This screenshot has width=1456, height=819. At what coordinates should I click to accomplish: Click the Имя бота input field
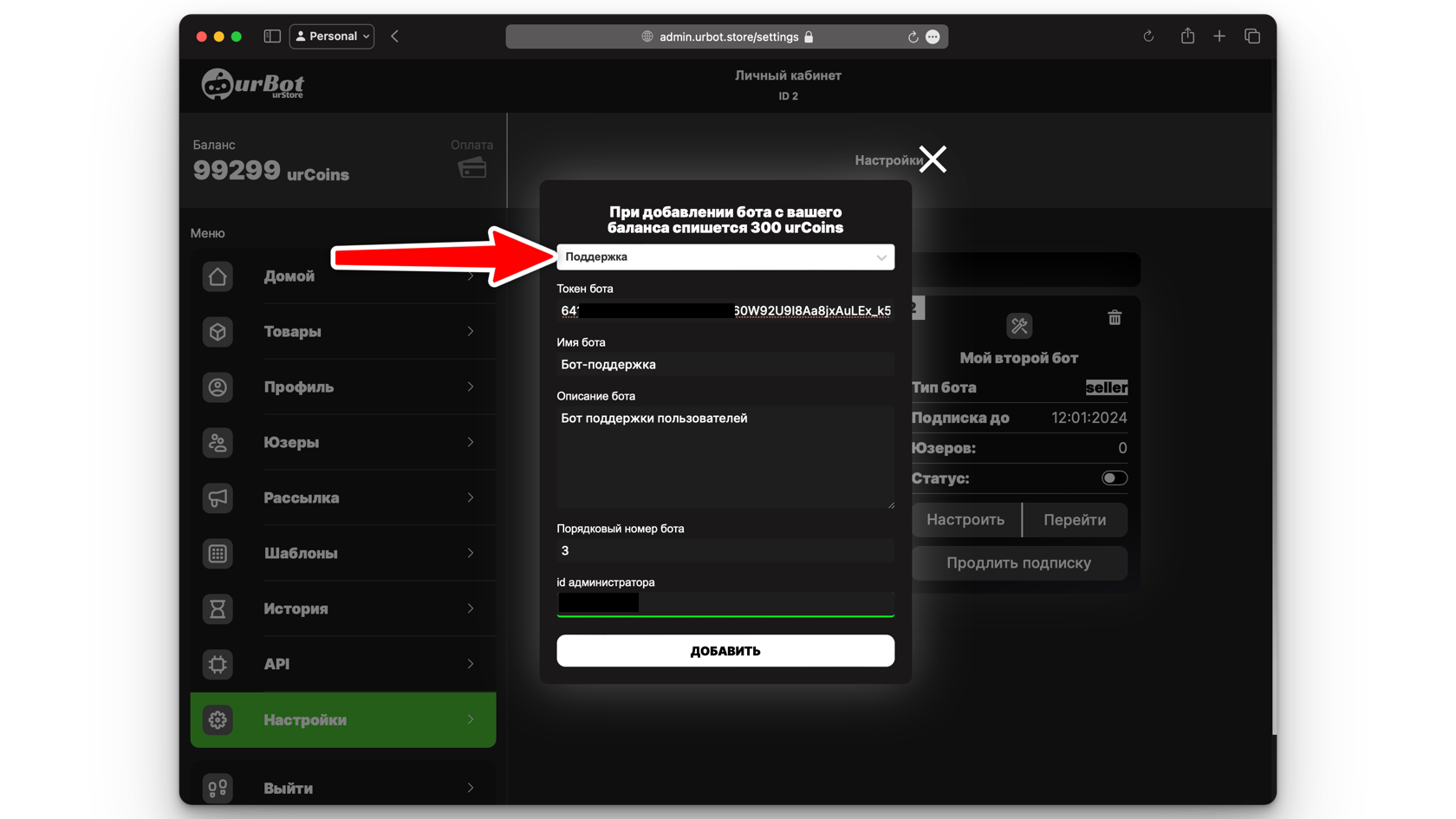(725, 365)
